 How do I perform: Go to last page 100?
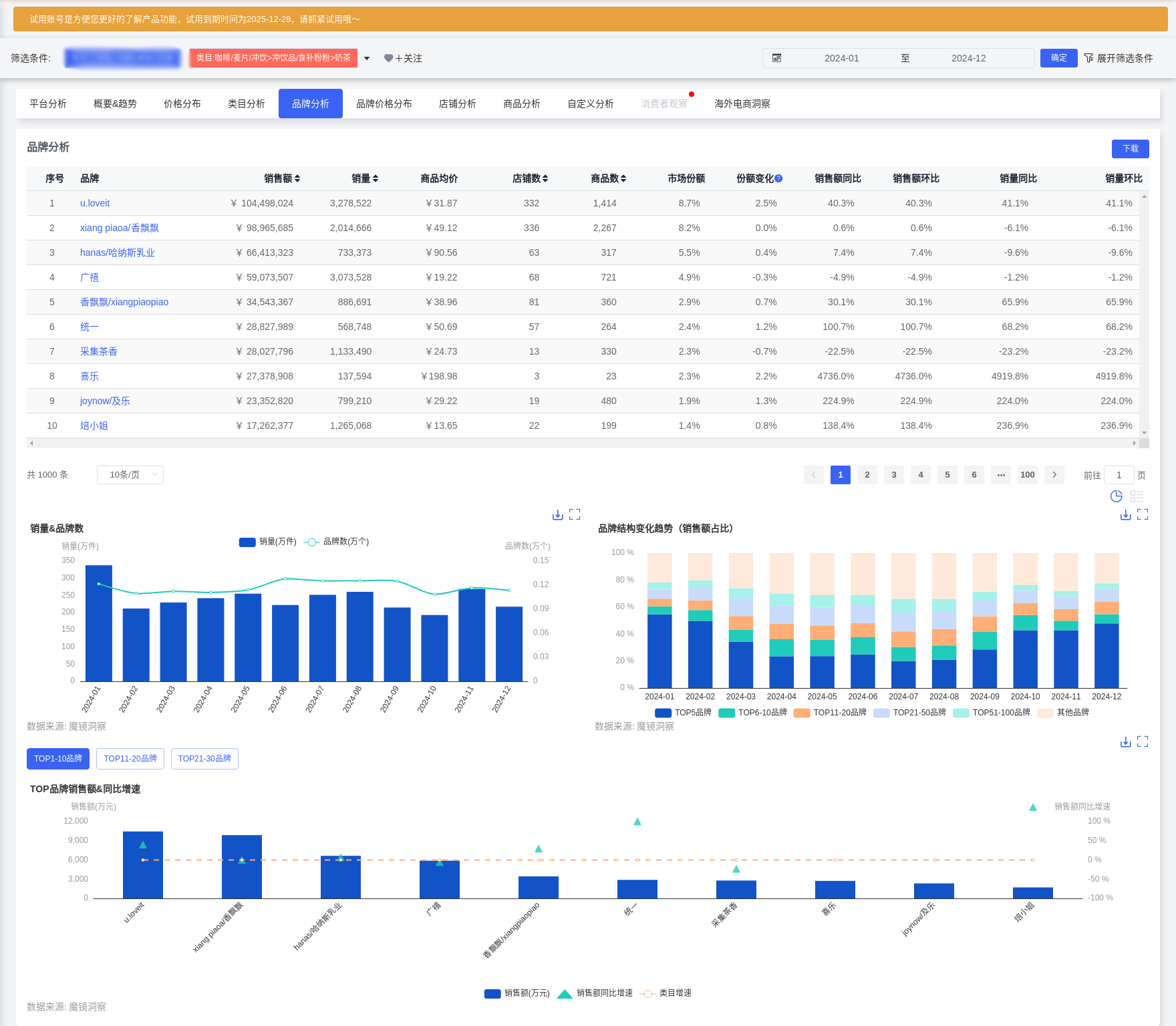(x=1028, y=475)
